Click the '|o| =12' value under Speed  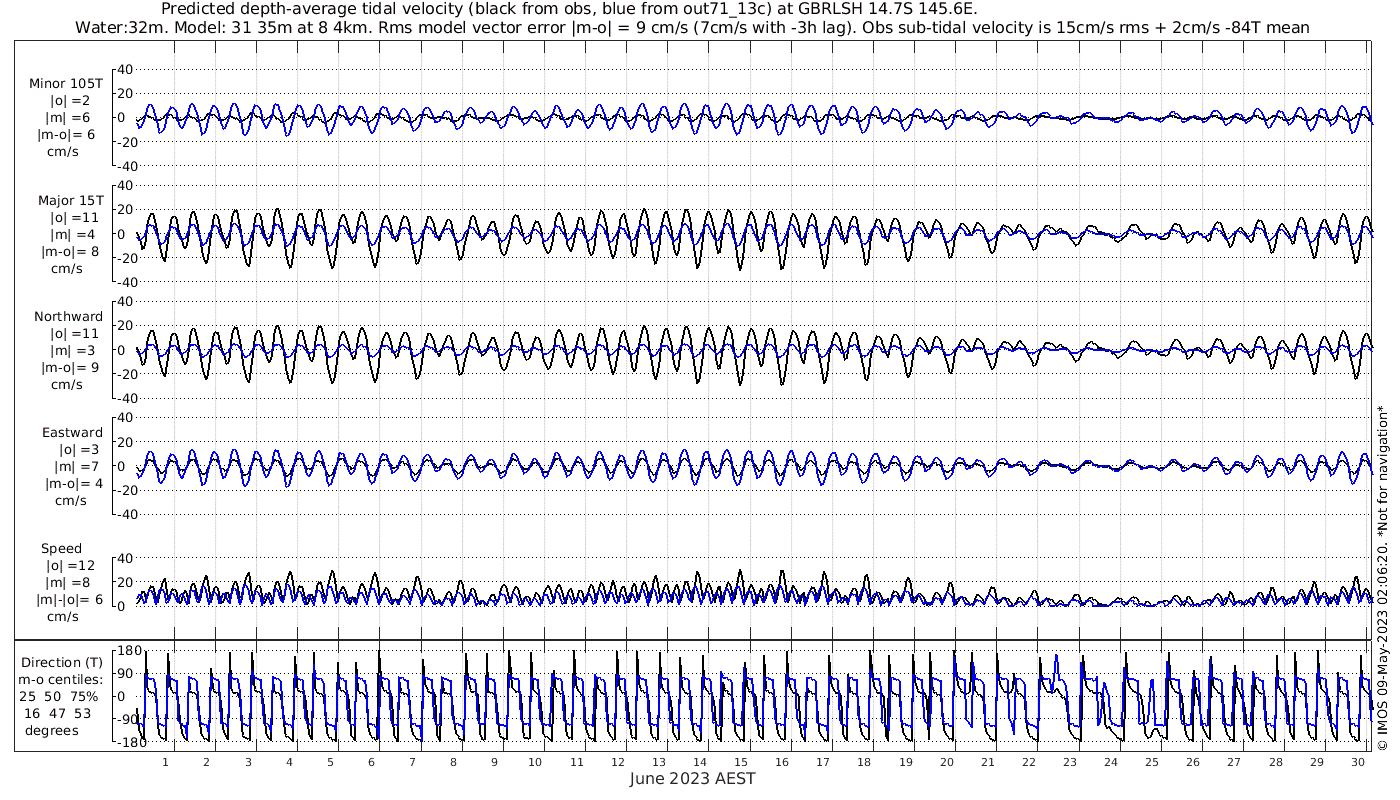(70, 566)
